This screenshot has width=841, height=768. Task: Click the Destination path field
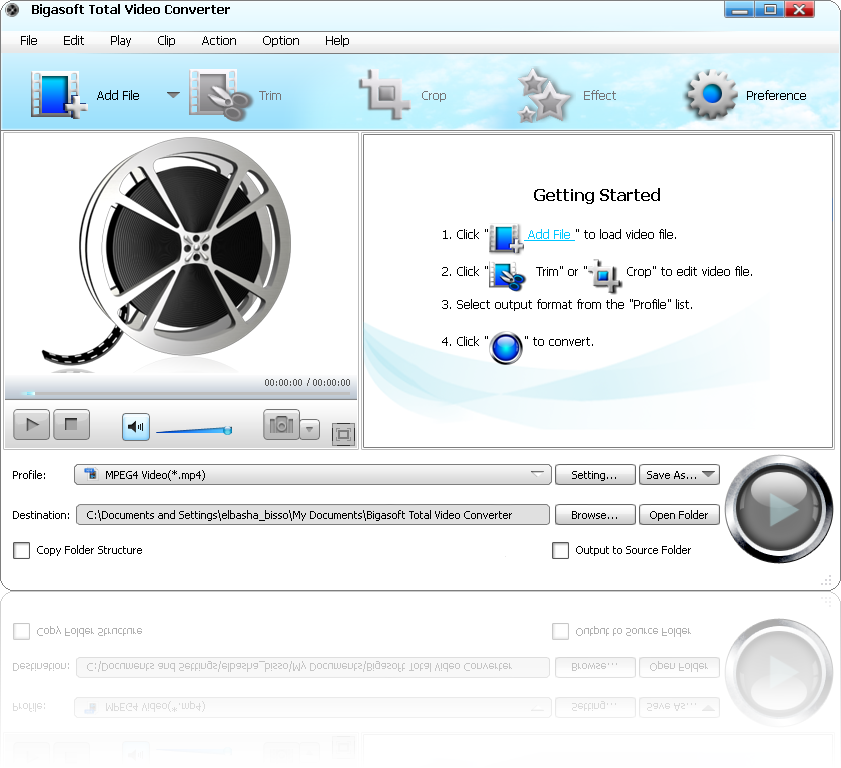click(x=312, y=515)
